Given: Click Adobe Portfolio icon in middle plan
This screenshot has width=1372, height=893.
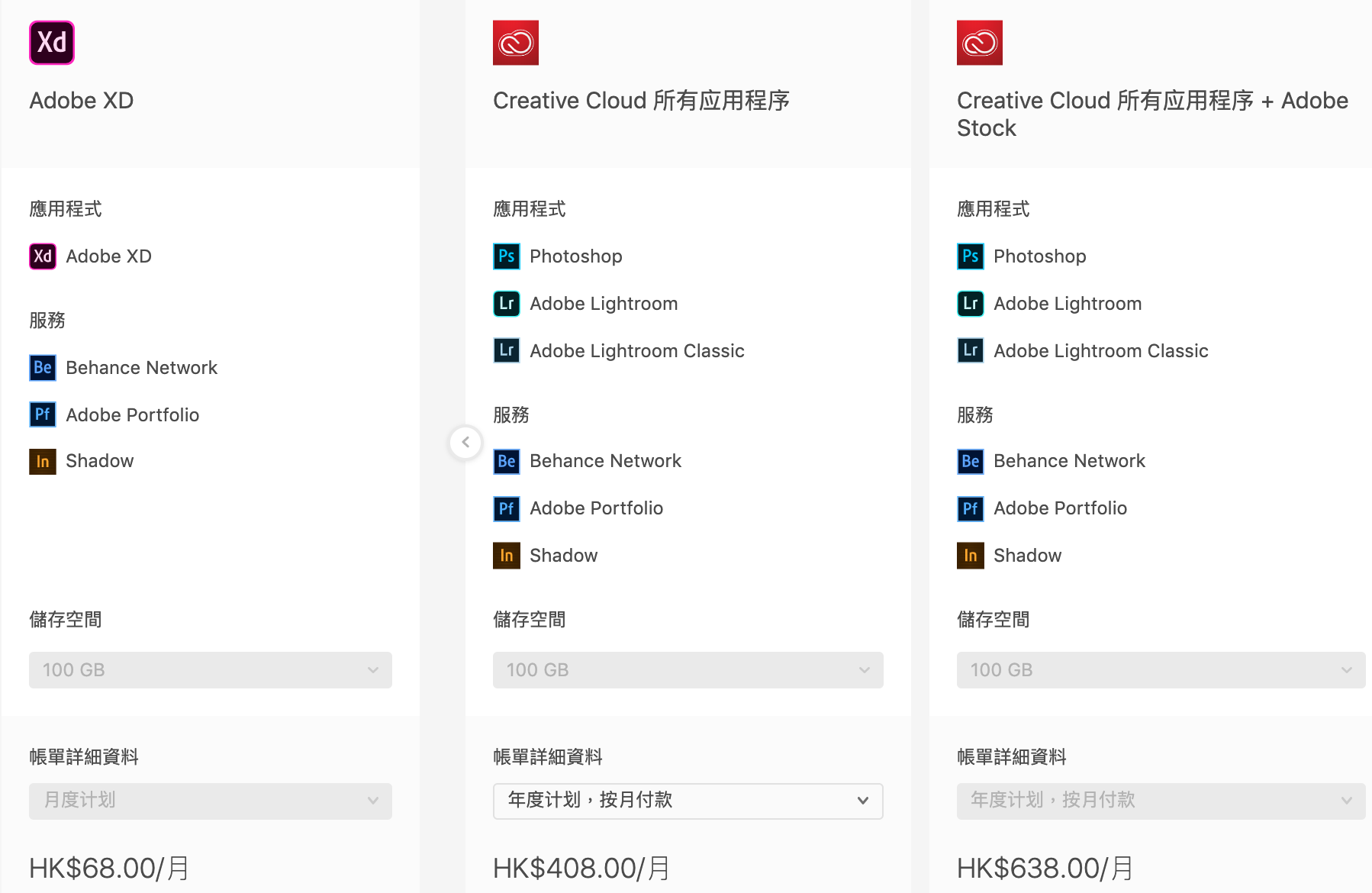Looking at the screenshot, I should pyautogui.click(x=507, y=508).
